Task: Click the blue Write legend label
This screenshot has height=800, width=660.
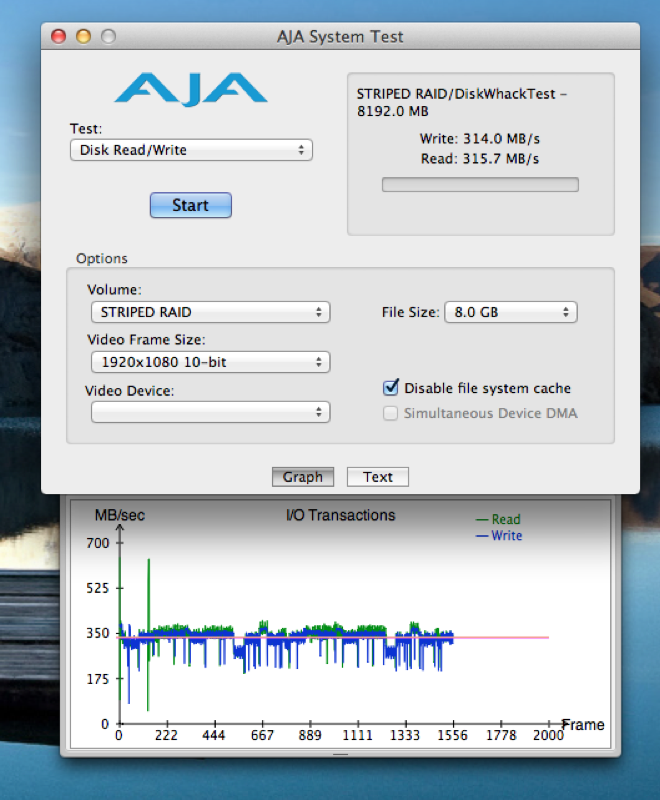Action: pos(505,536)
